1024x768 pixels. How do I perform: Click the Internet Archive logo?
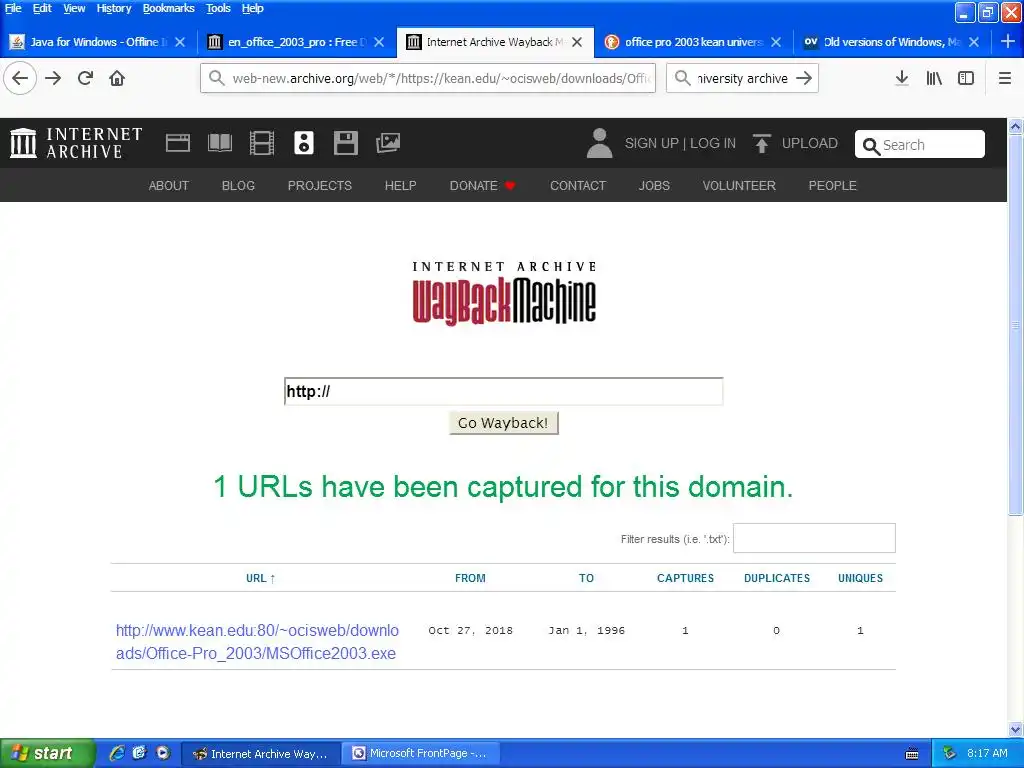[x=76, y=143]
